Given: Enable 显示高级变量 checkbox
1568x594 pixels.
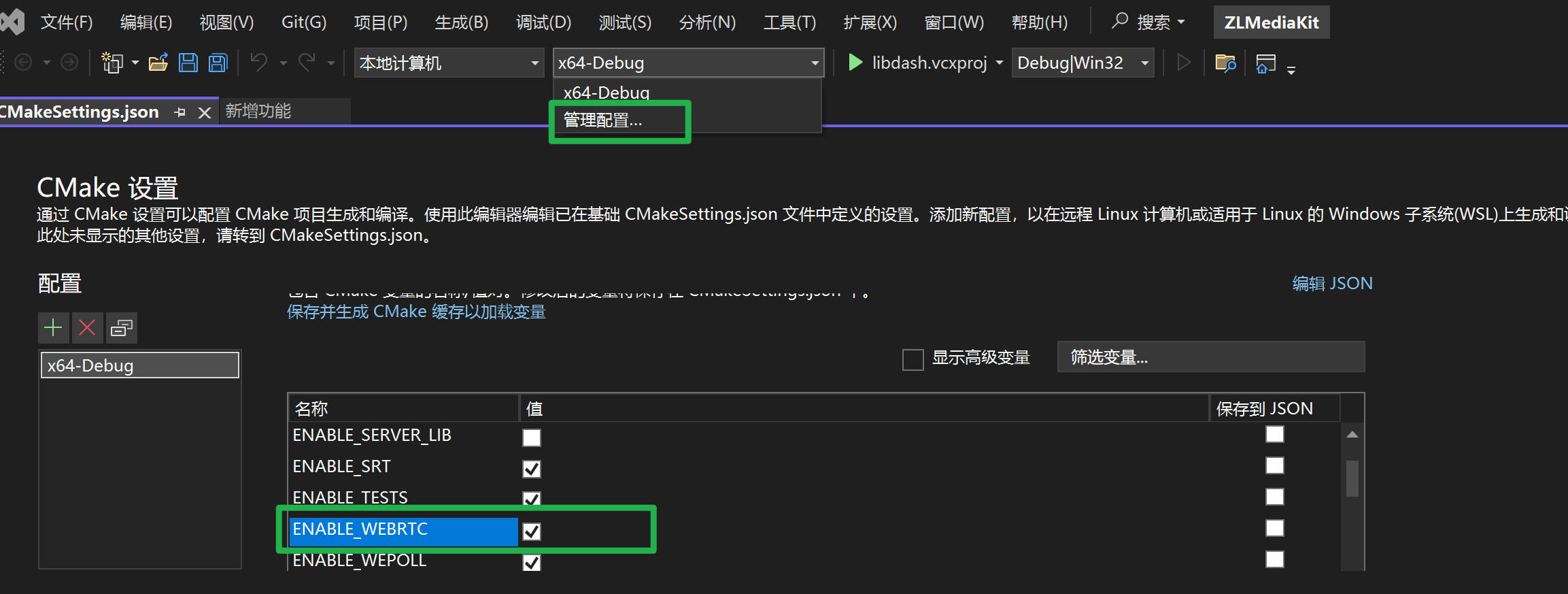Looking at the screenshot, I should click(x=913, y=359).
